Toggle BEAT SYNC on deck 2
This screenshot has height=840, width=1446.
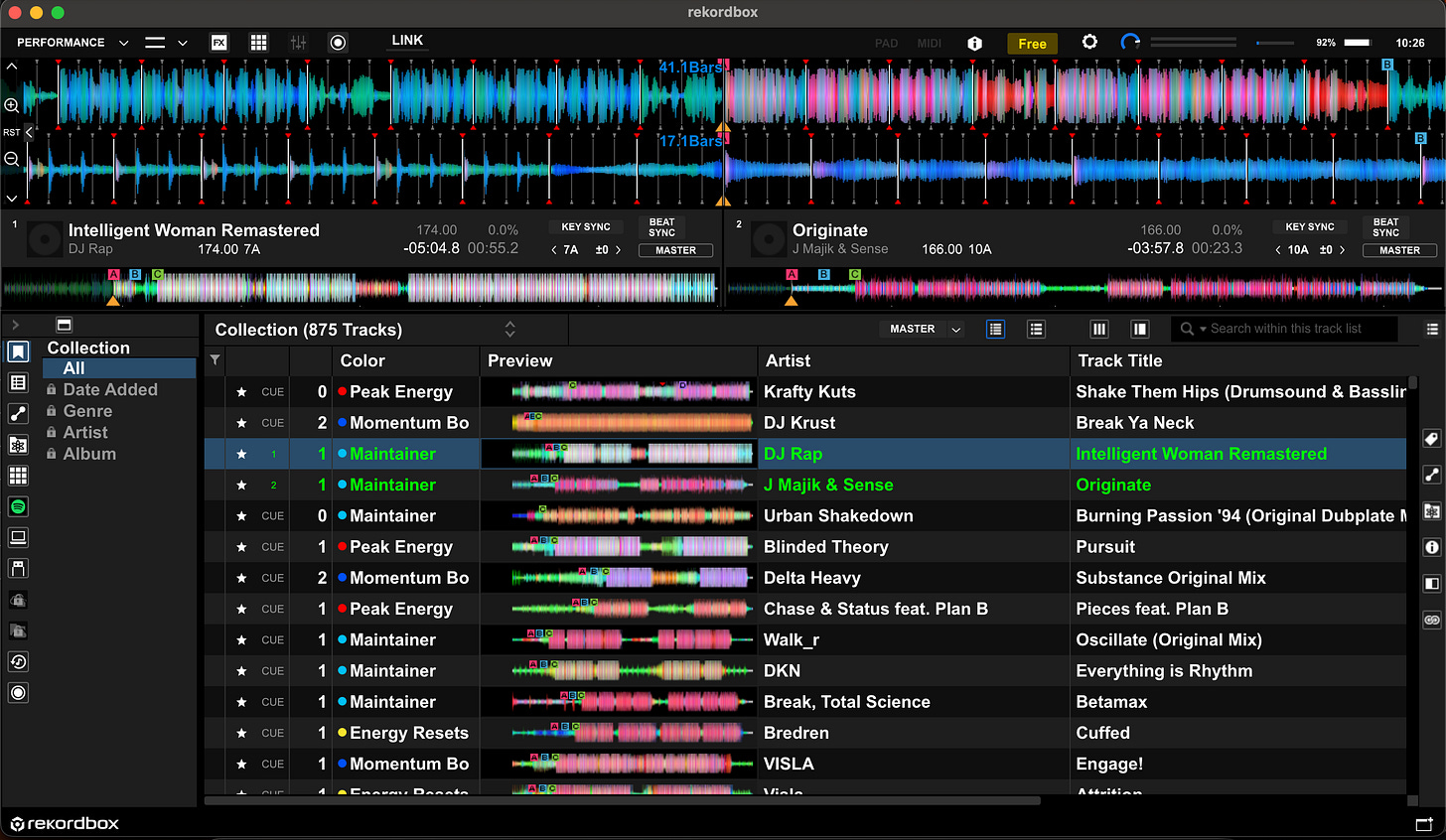(1386, 227)
